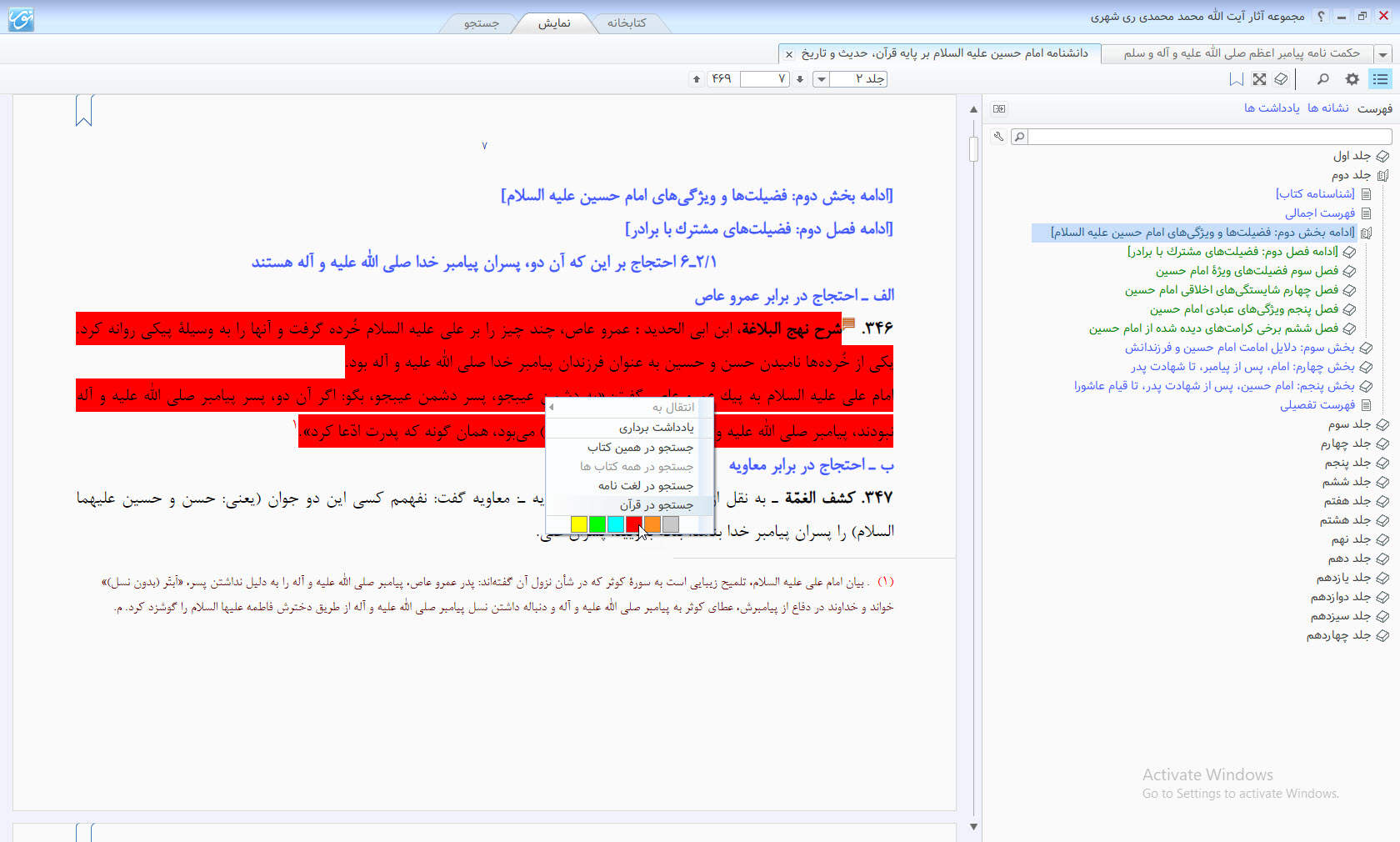
Task: Add a bookmark using toolbar bookmark icon
Action: click(x=1237, y=79)
